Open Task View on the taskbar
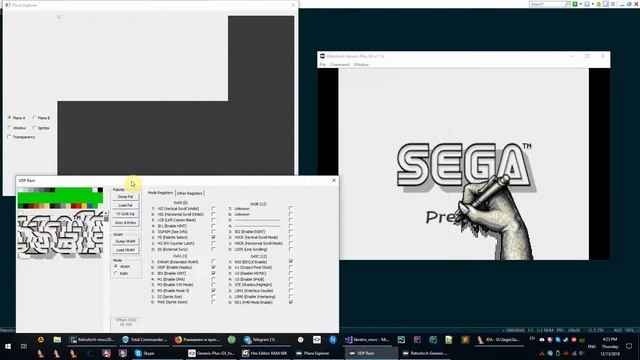640x360 pixels. pyautogui.click(x=24, y=346)
